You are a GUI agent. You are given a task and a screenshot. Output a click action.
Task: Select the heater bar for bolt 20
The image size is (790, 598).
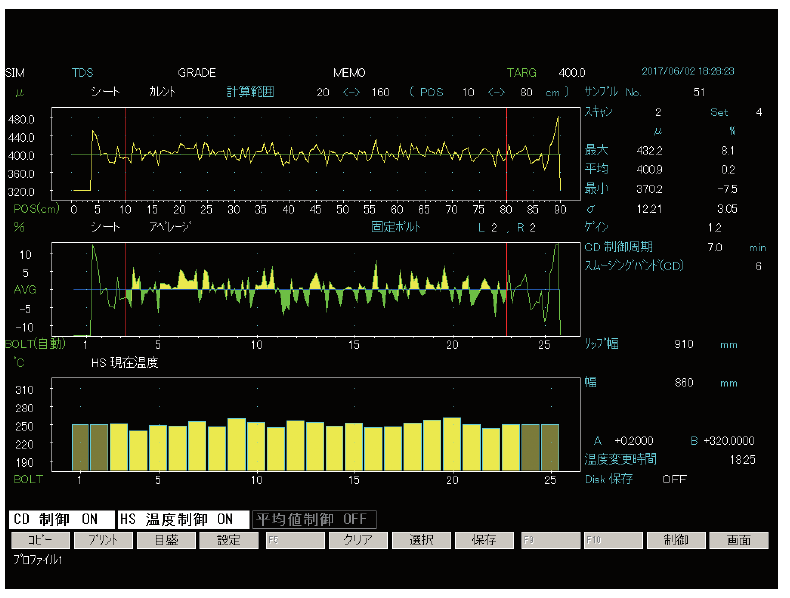[x=452, y=444]
